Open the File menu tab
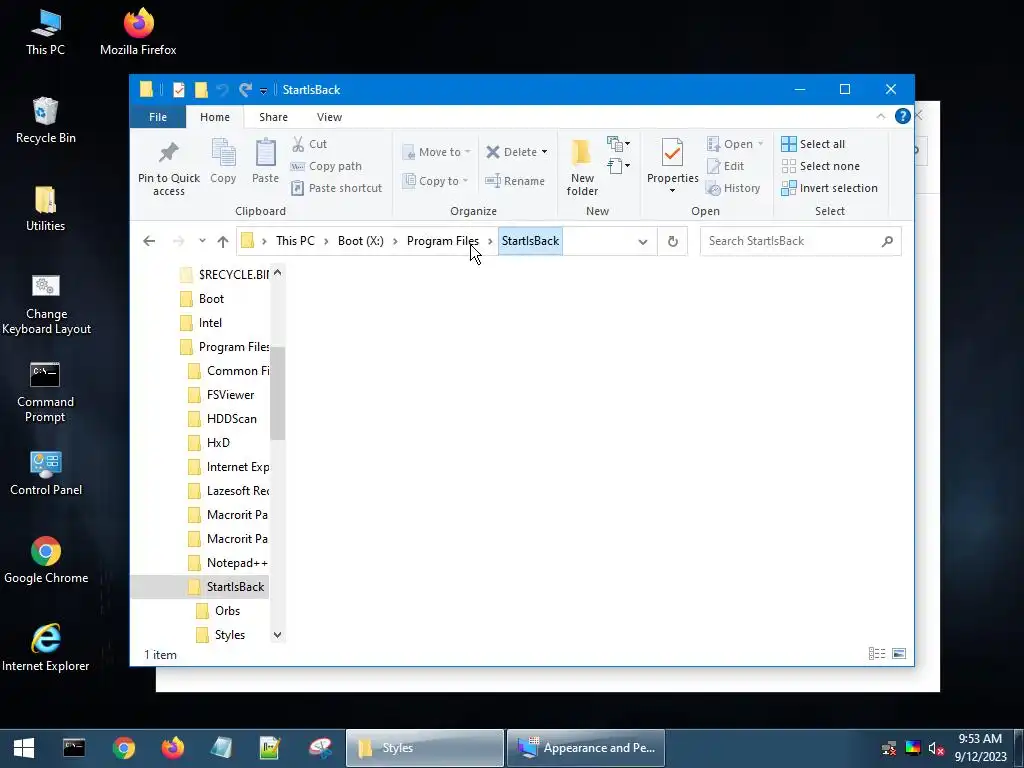This screenshot has height=768, width=1024. pyautogui.click(x=158, y=117)
